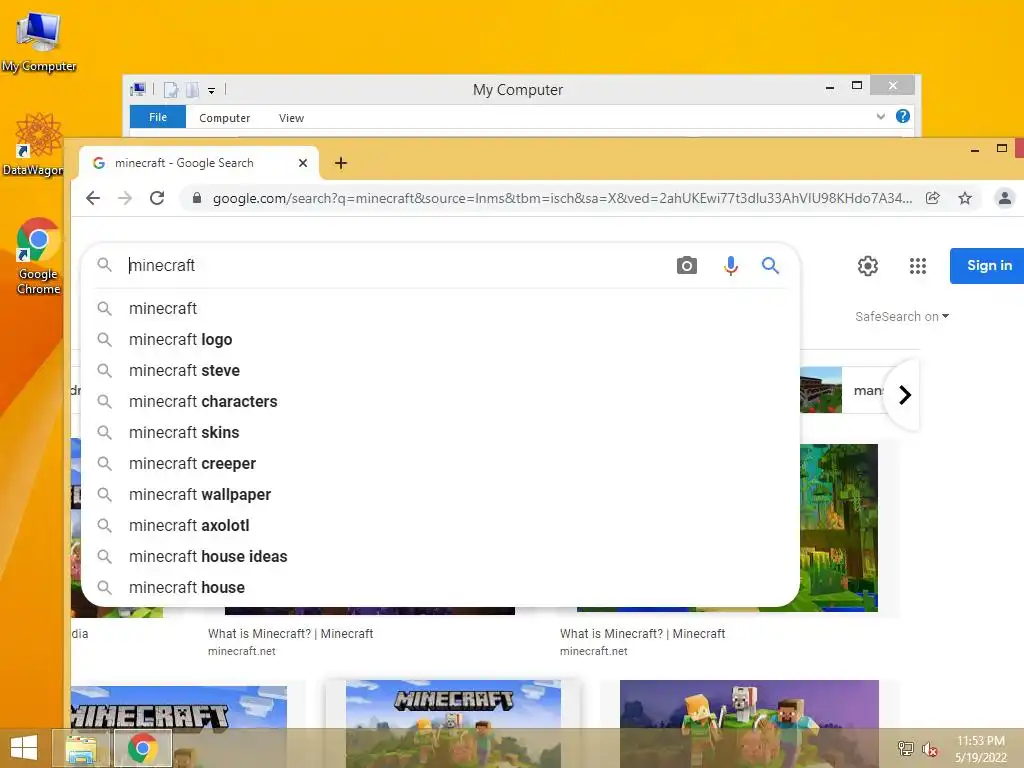Click the Chrome back arrow
Image resolution: width=1024 pixels, height=768 pixels.
click(93, 198)
